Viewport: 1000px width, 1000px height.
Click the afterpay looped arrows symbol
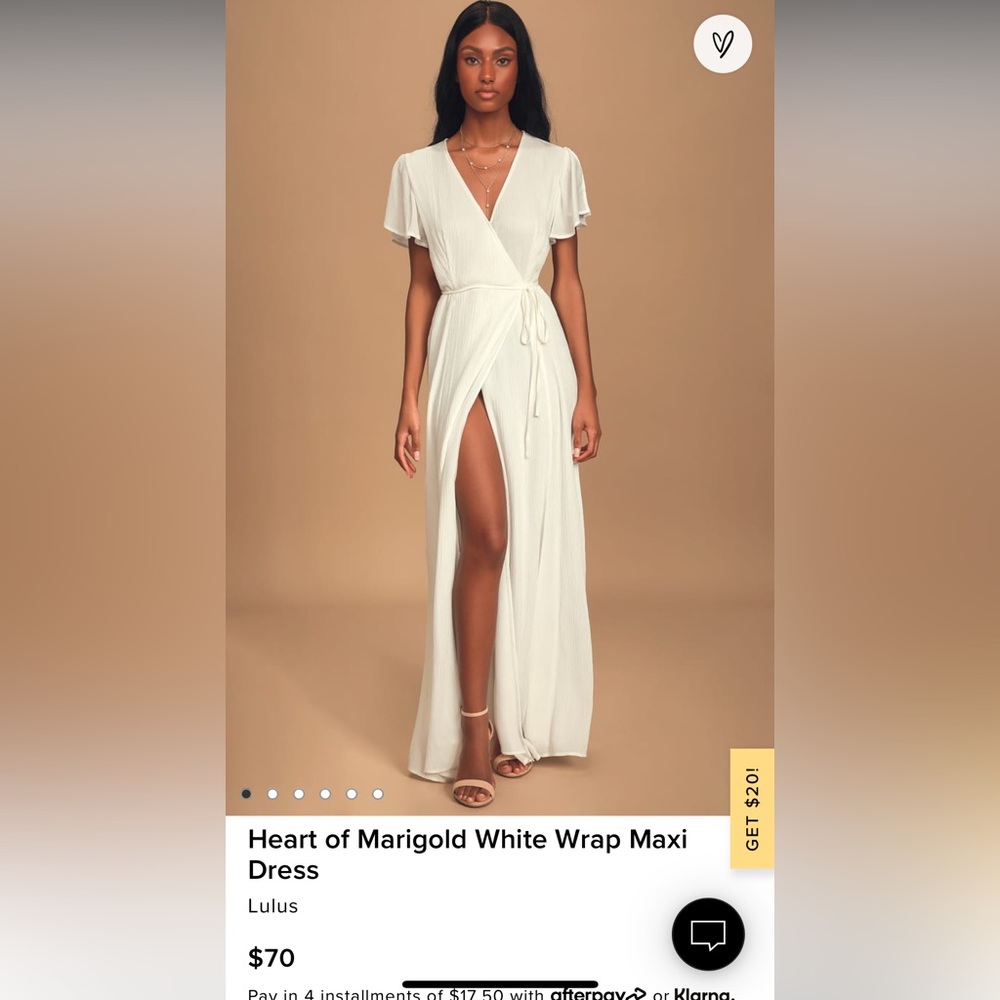pyautogui.click(x=635, y=994)
